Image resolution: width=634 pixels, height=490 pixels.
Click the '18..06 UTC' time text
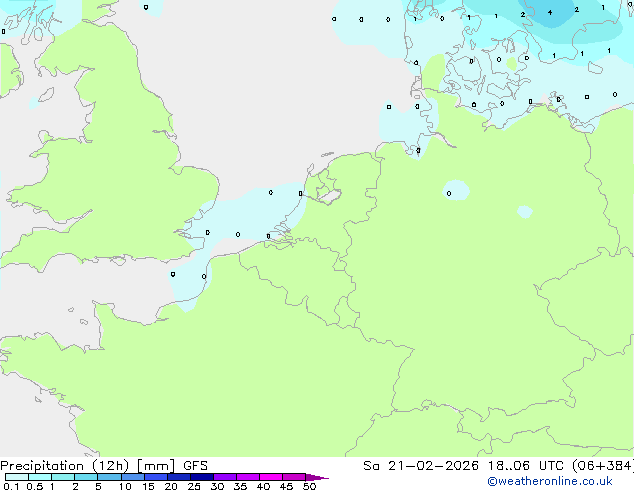[x=526, y=466]
